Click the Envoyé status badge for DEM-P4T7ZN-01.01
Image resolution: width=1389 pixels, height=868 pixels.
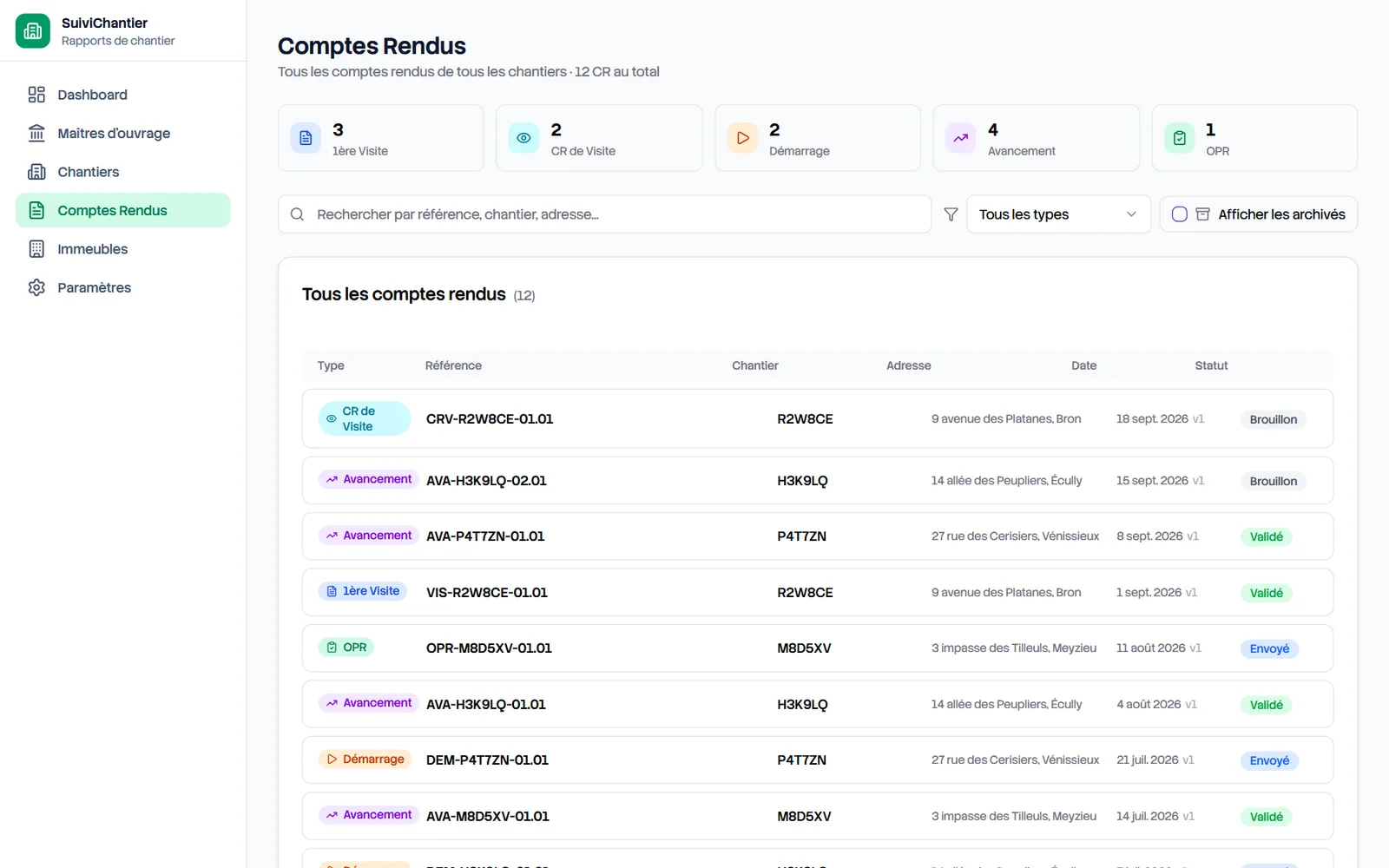[x=1269, y=760]
